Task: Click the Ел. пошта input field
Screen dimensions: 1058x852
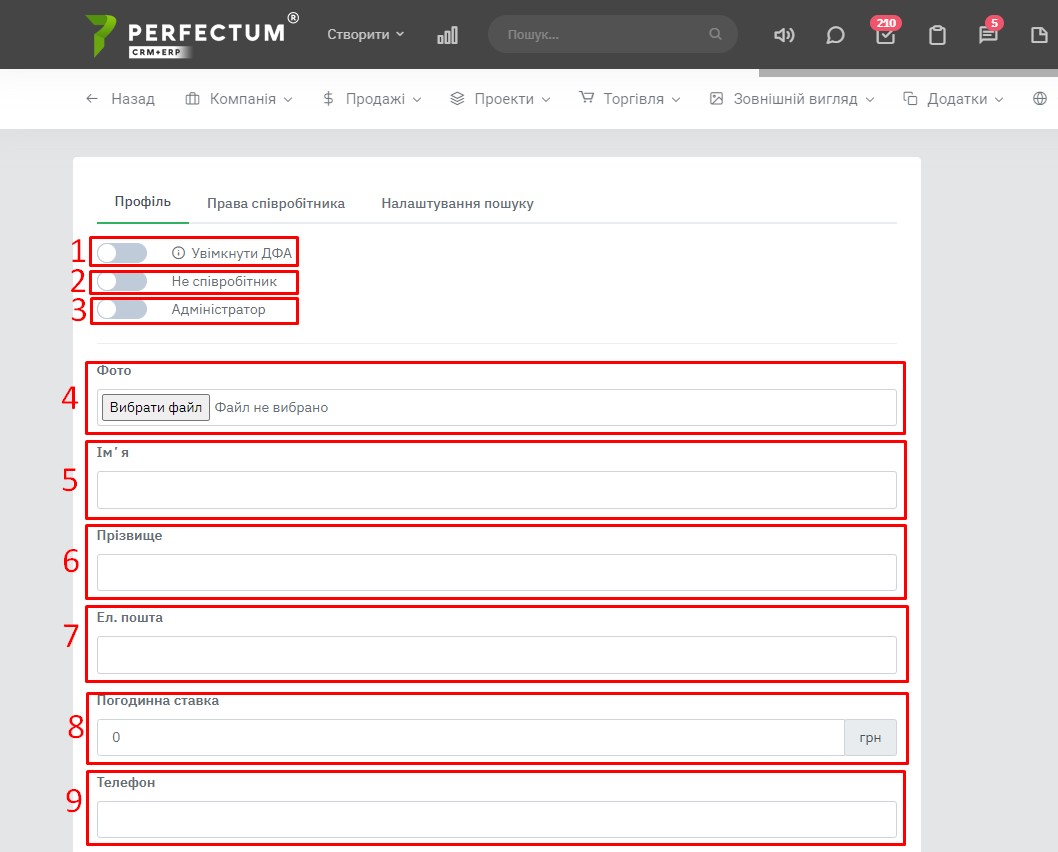Action: [x=496, y=656]
